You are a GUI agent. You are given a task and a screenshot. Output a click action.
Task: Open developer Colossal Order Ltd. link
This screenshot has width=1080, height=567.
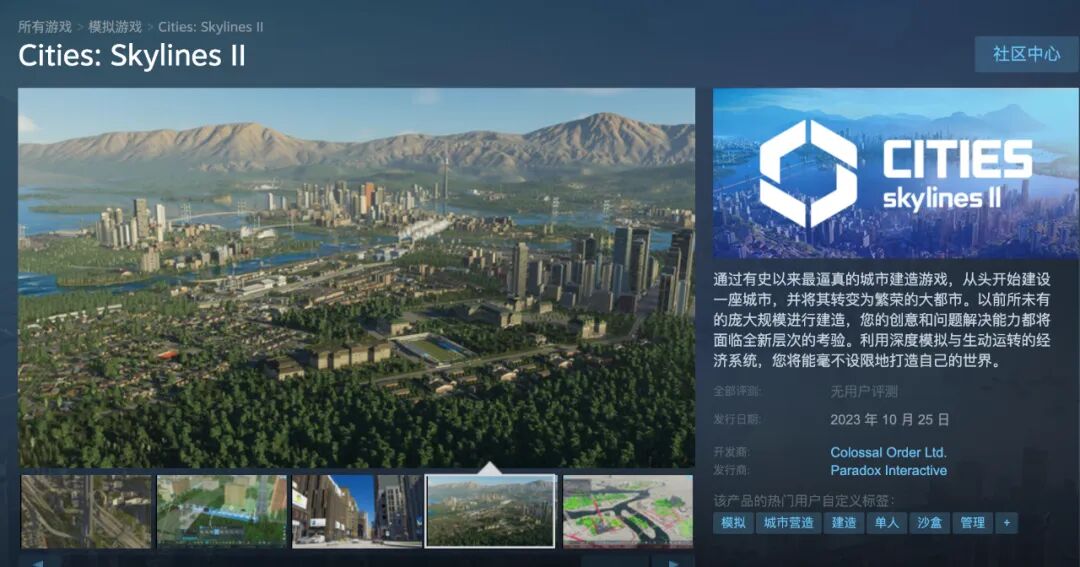click(888, 453)
